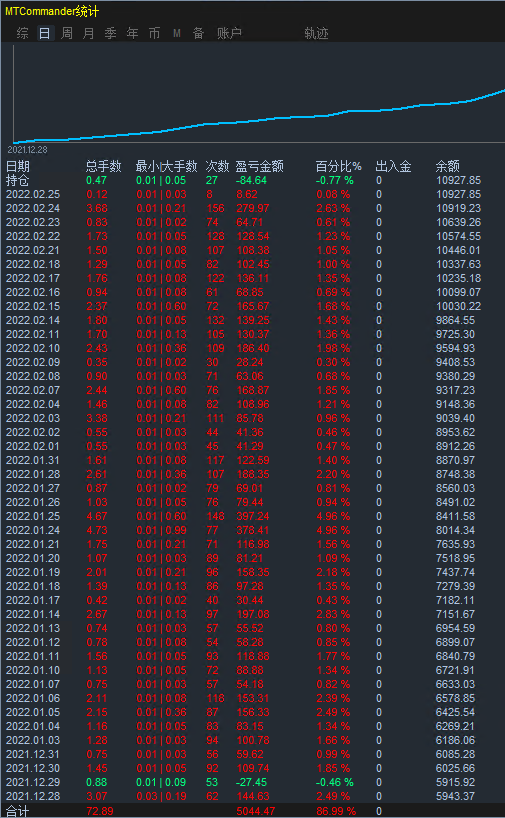Select the 持仓 open positions row label
Screen dimensions: 505x818
(x=18, y=181)
